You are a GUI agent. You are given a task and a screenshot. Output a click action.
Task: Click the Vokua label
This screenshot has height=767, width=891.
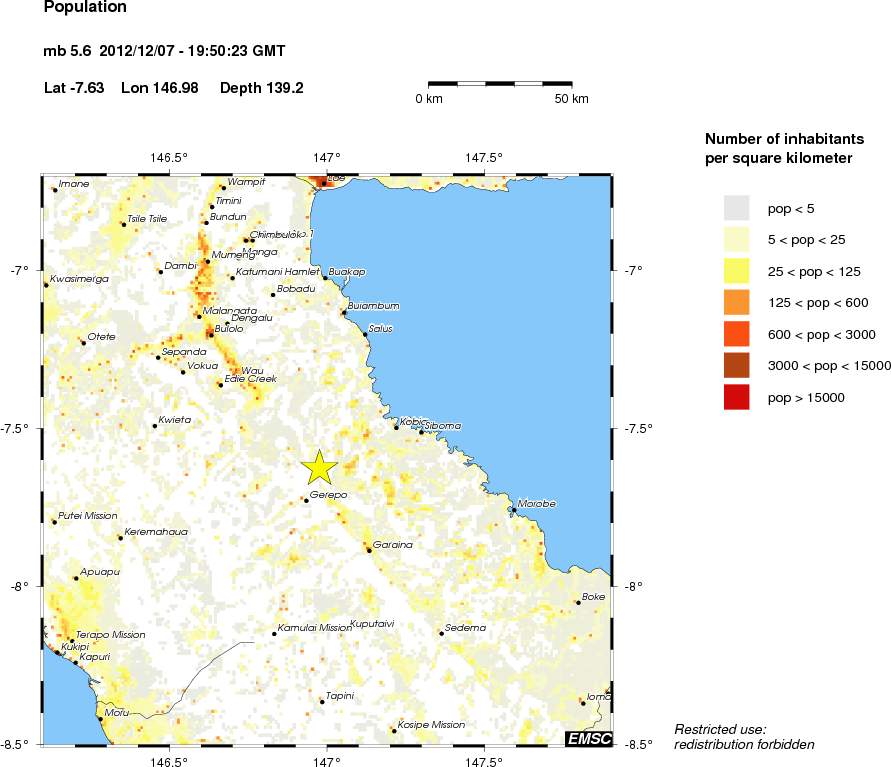(203, 366)
